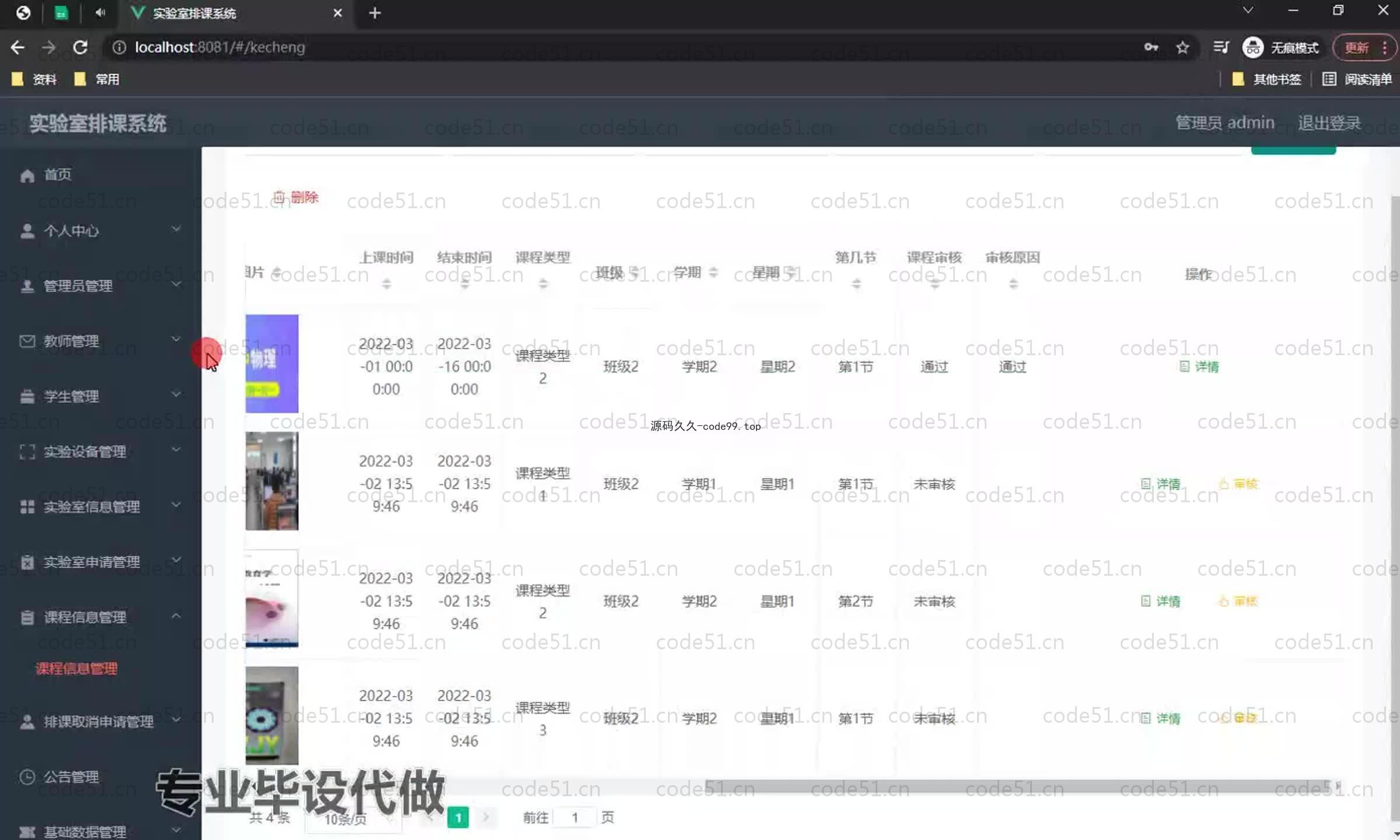
Task: Go back in the browser
Action: pos(17,47)
